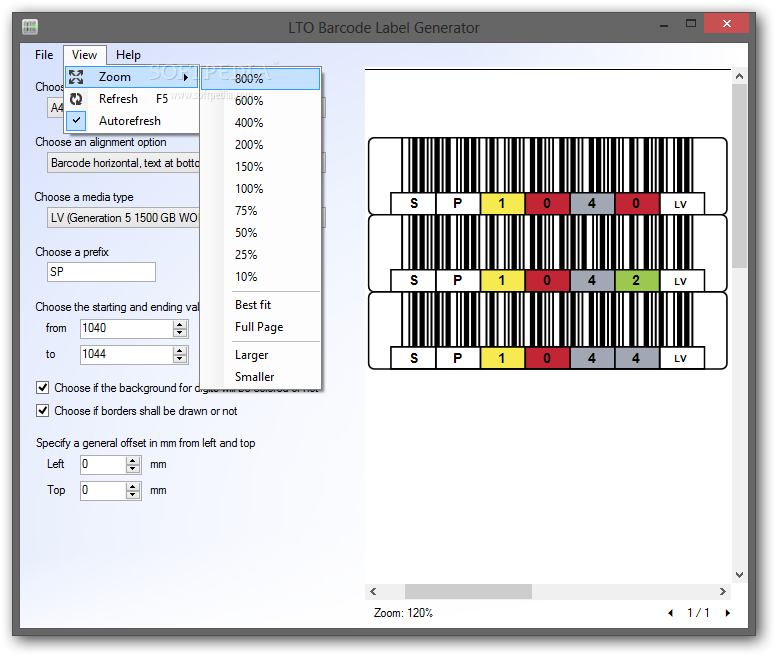Click the to value field
This screenshot has height=656, width=776.
coord(126,355)
